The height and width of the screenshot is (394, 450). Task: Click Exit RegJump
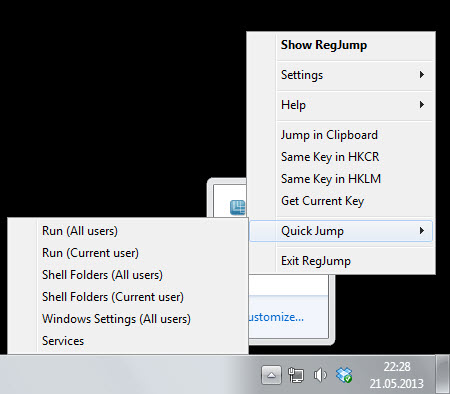(341, 261)
